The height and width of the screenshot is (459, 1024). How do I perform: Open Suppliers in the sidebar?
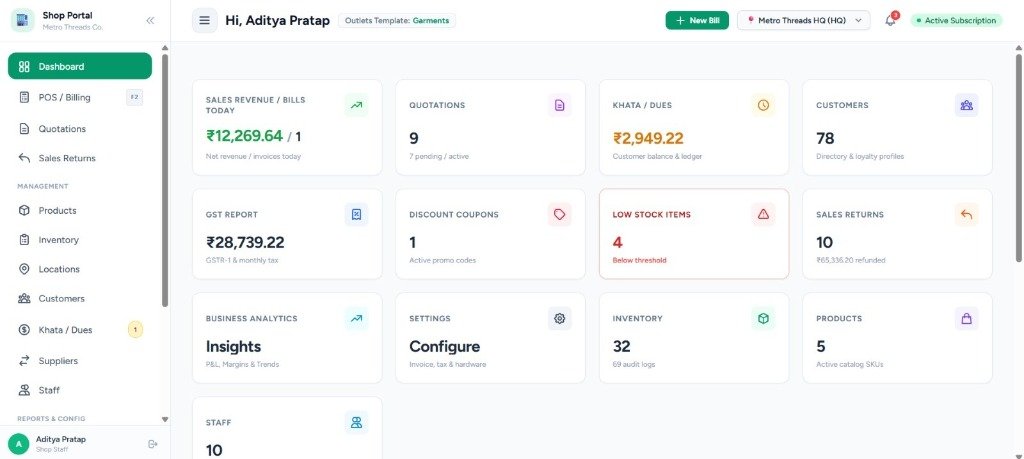tap(80, 360)
